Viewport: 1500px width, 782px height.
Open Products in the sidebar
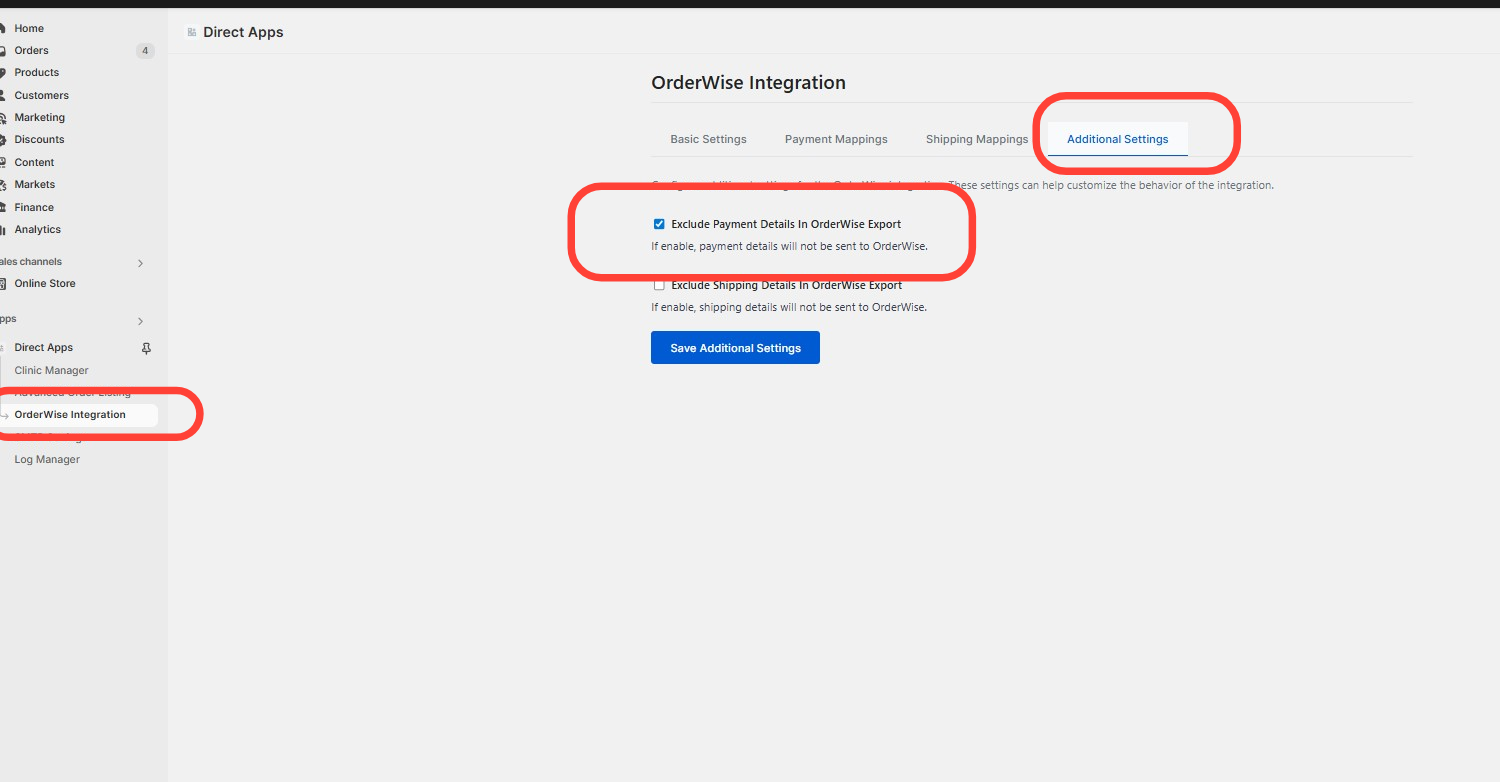(36, 72)
